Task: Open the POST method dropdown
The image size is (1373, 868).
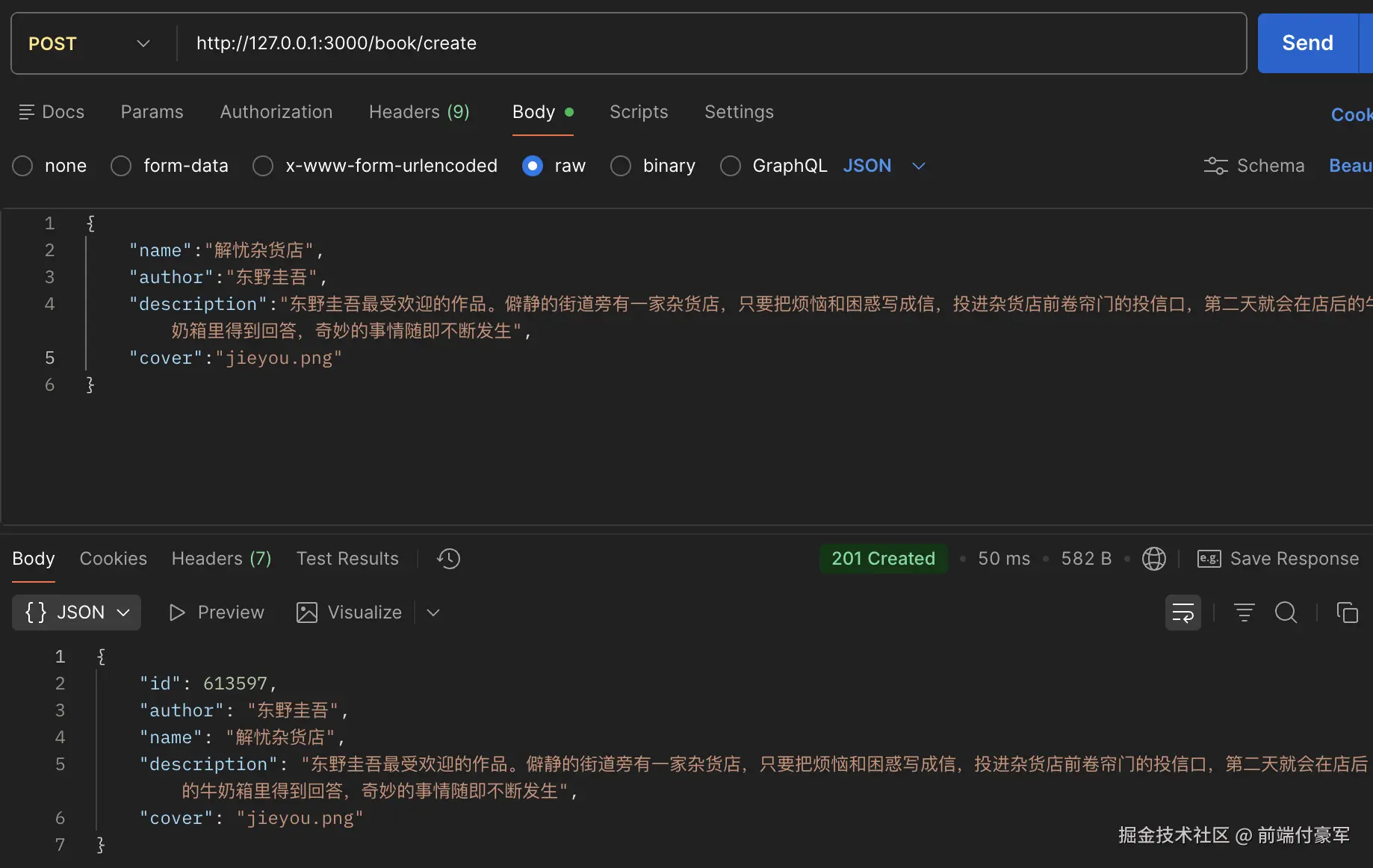Action: pos(90,43)
